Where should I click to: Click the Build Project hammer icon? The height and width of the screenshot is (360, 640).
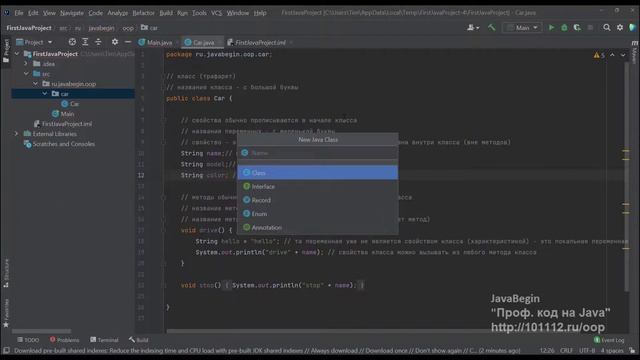click(x=491, y=27)
